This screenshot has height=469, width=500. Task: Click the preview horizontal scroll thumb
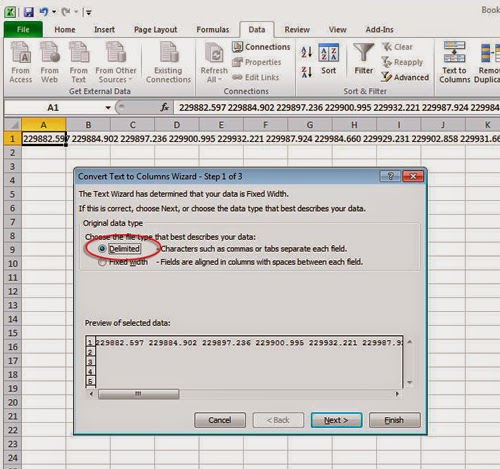(x=138, y=394)
